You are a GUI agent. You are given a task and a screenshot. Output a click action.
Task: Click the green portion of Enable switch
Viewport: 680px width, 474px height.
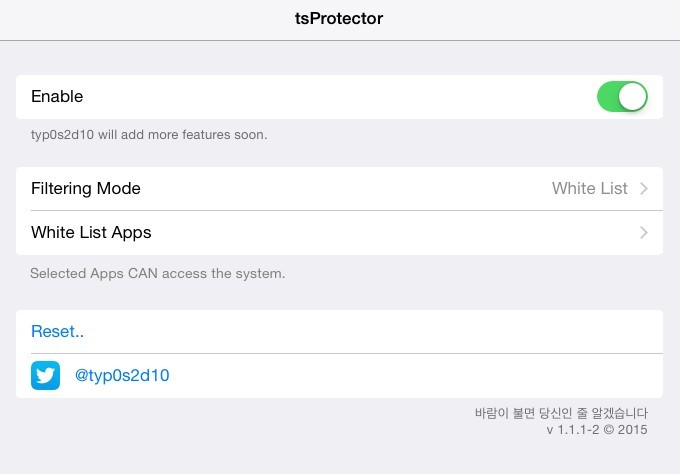[607, 97]
